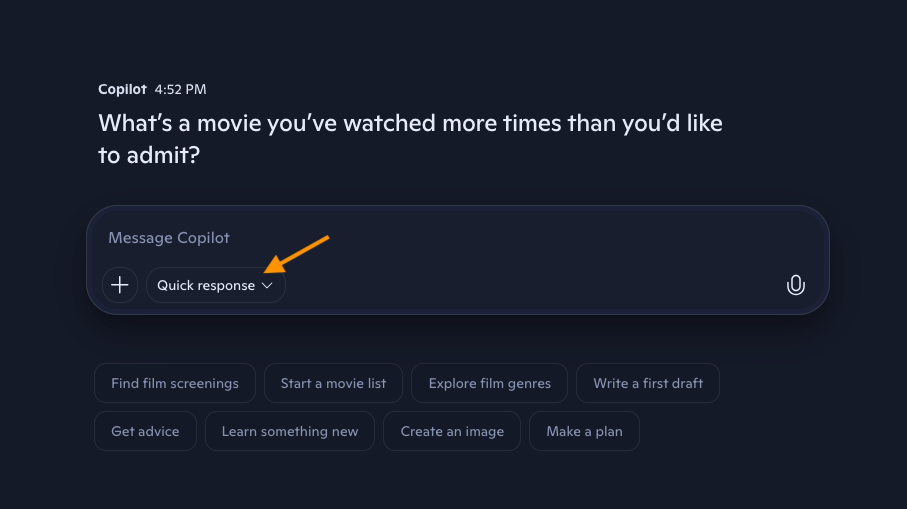Screen dimensions: 907x509
Task: Click the question's first line about movies
Action: [x=410, y=123]
